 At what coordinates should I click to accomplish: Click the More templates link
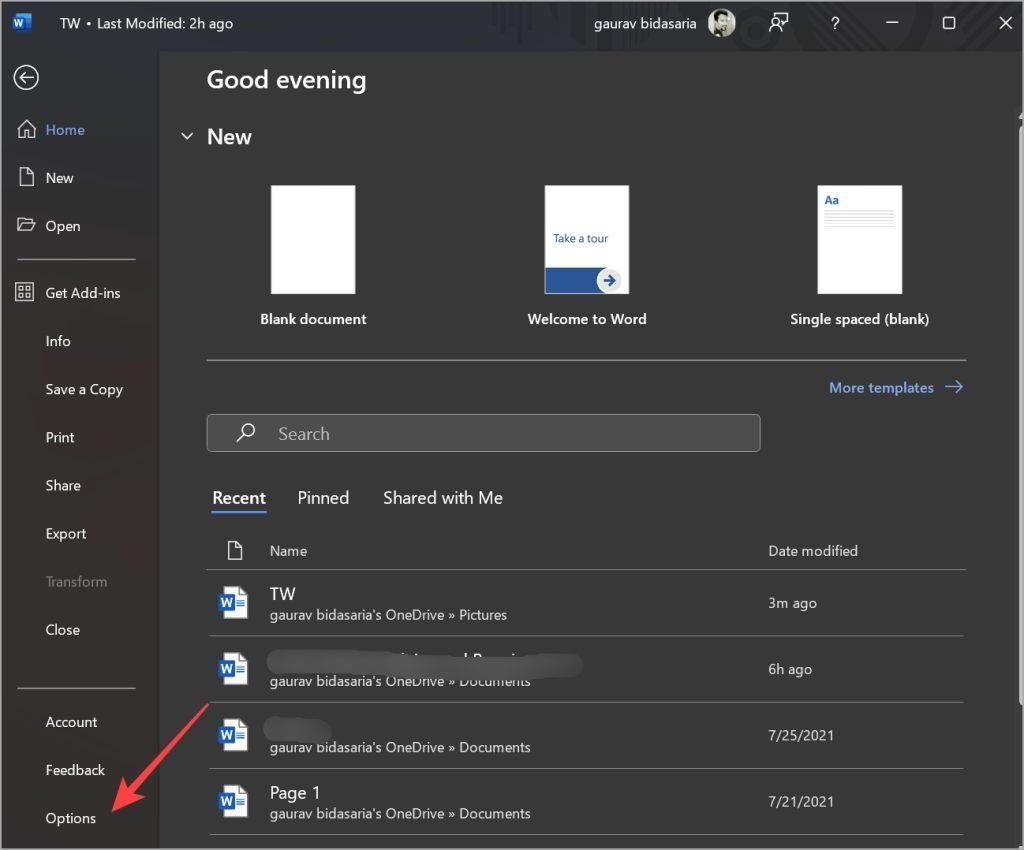pyautogui.click(x=881, y=387)
